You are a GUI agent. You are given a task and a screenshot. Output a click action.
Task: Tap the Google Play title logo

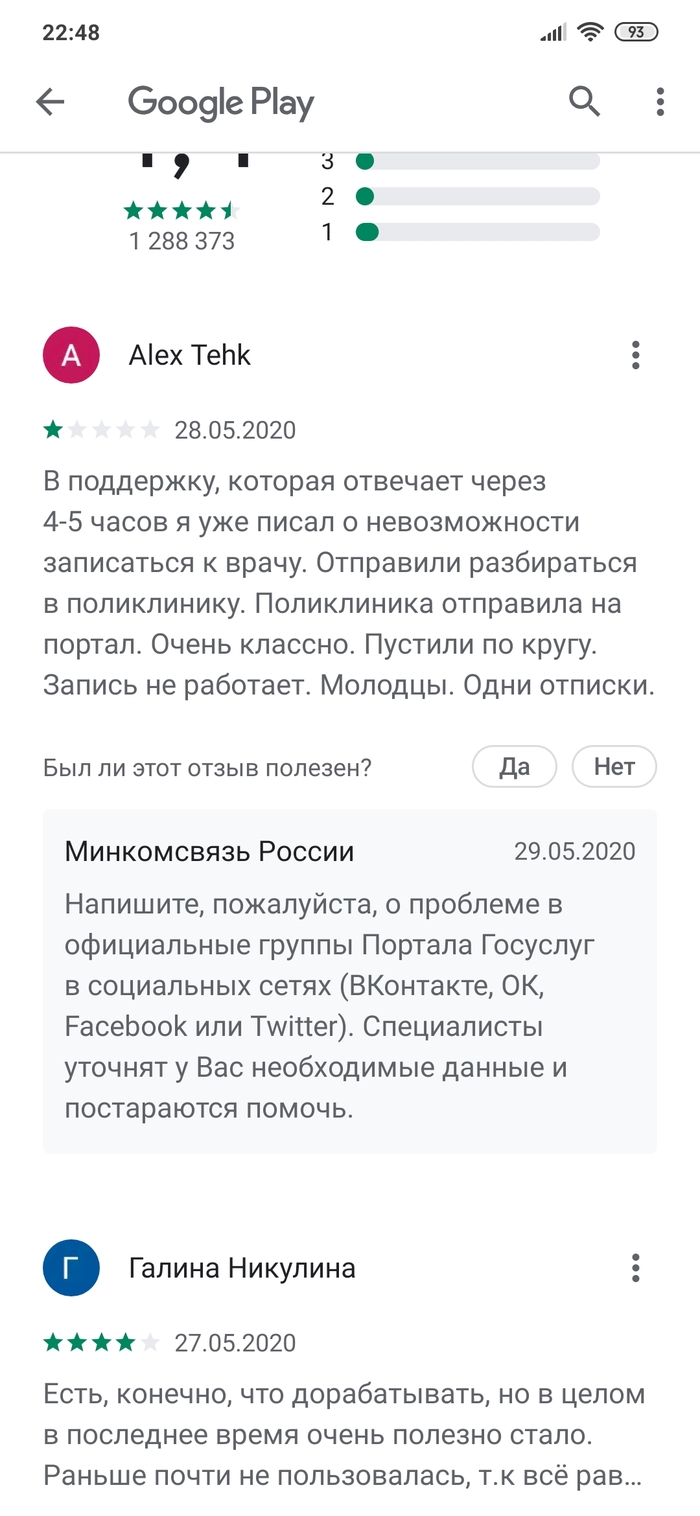tap(221, 103)
